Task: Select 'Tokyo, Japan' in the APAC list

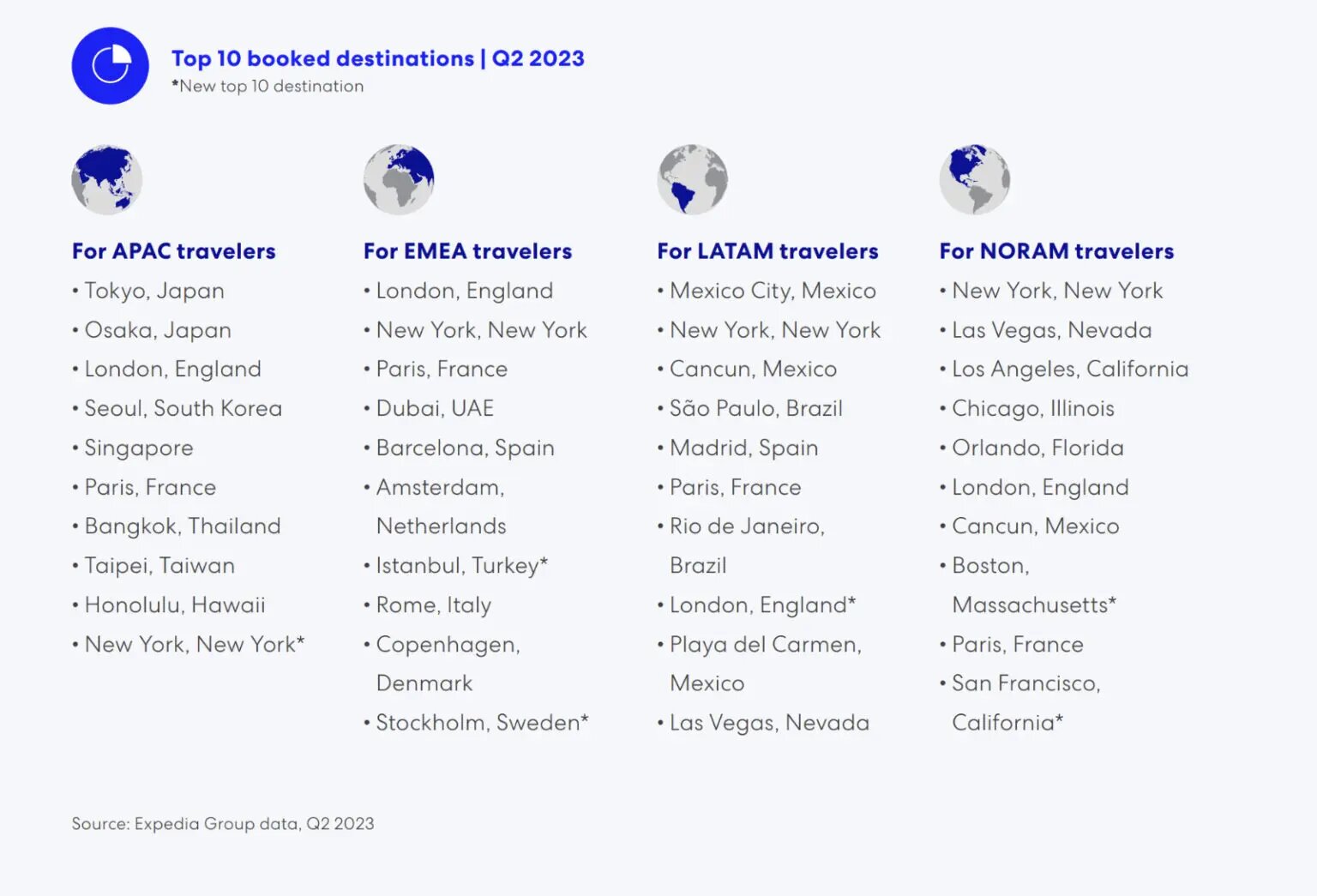Action: click(154, 291)
